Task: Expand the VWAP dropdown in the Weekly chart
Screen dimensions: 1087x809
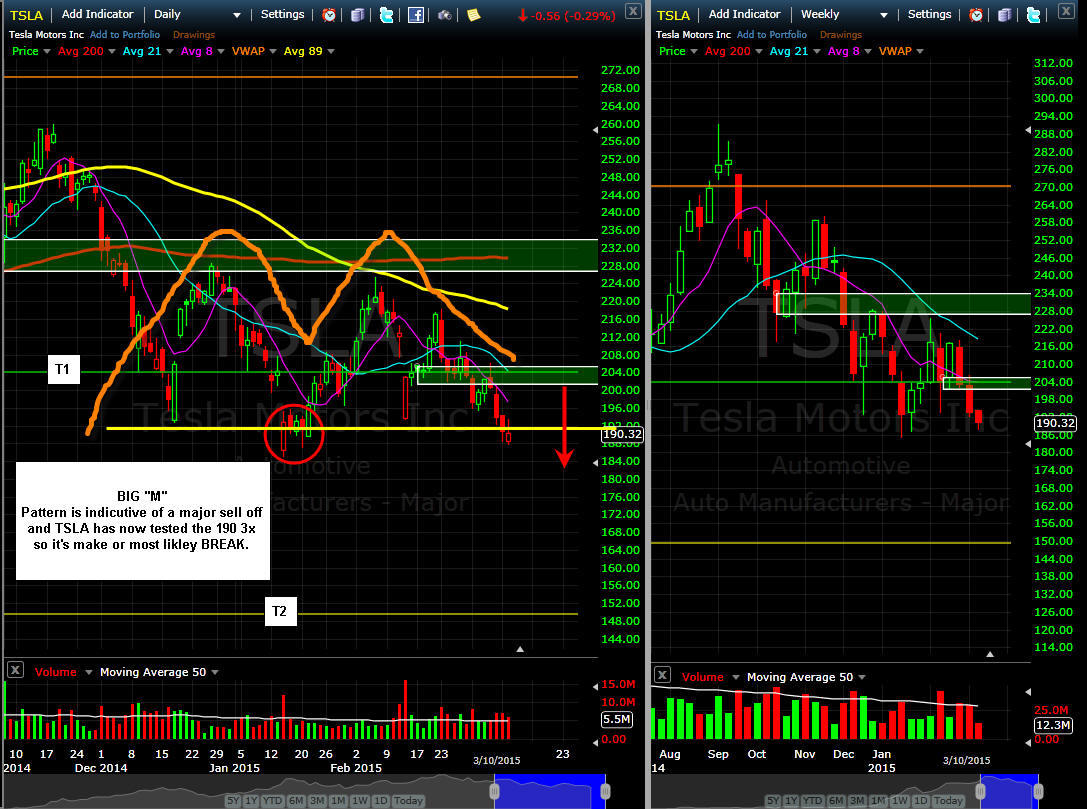Action: pyautogui.click(x=919, y=51)
